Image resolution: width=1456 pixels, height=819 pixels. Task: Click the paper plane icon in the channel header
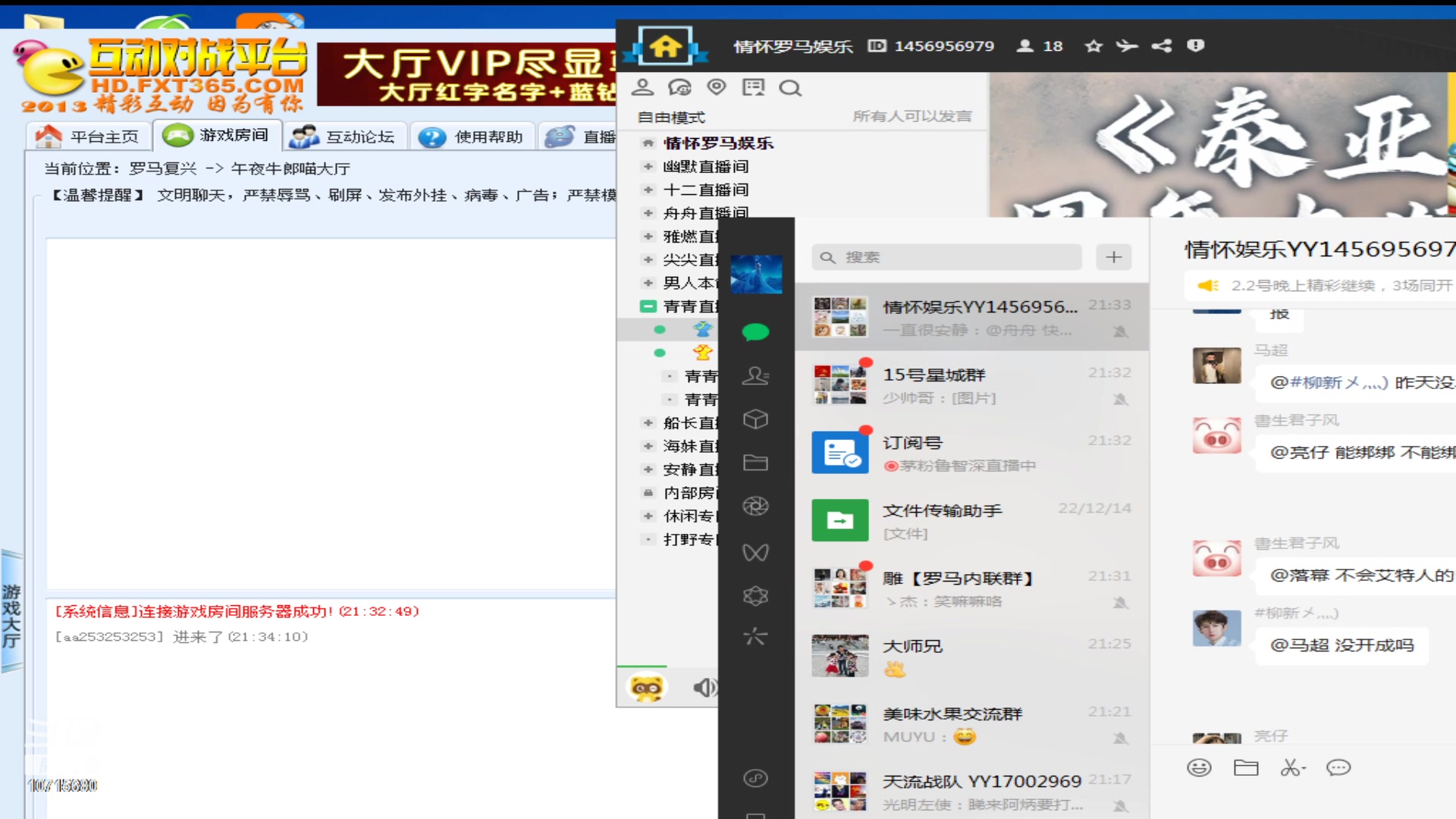[1127, 46]
